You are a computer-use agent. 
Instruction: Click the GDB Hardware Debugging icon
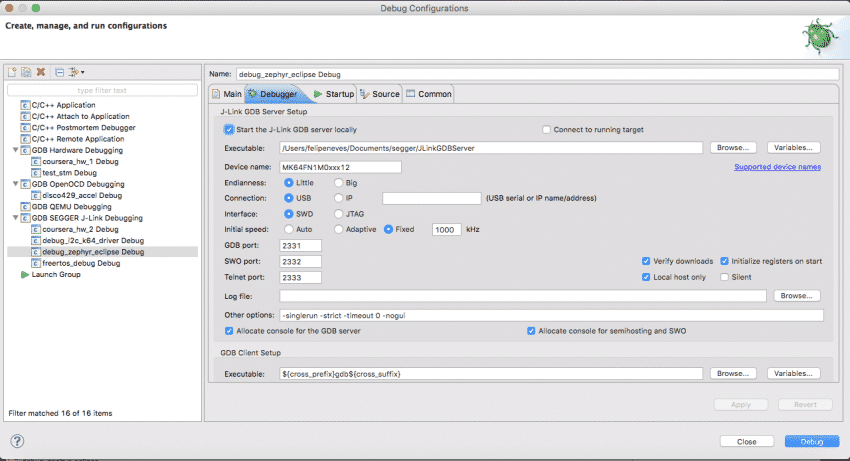25,150
